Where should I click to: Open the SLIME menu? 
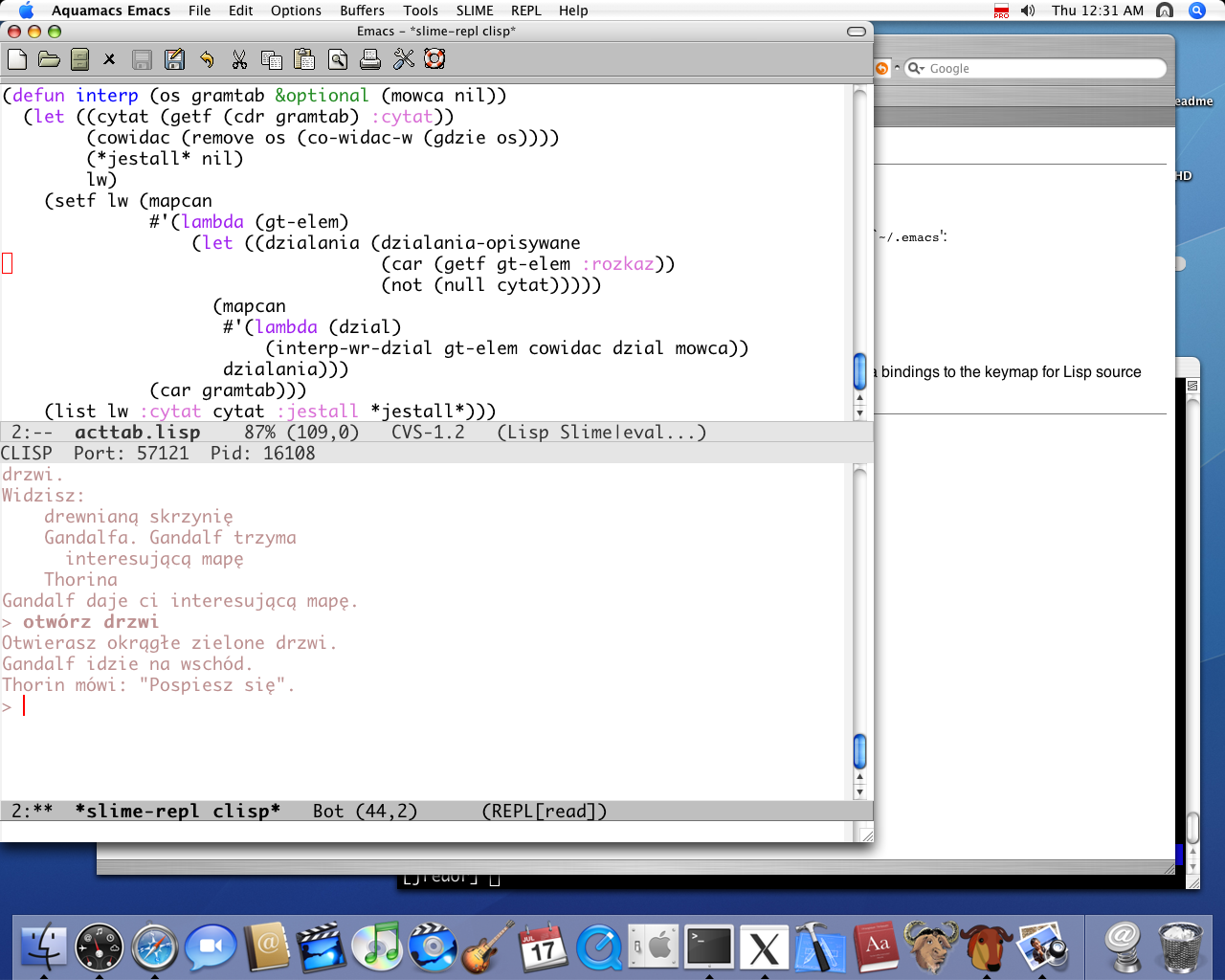(x=475, y=11)
